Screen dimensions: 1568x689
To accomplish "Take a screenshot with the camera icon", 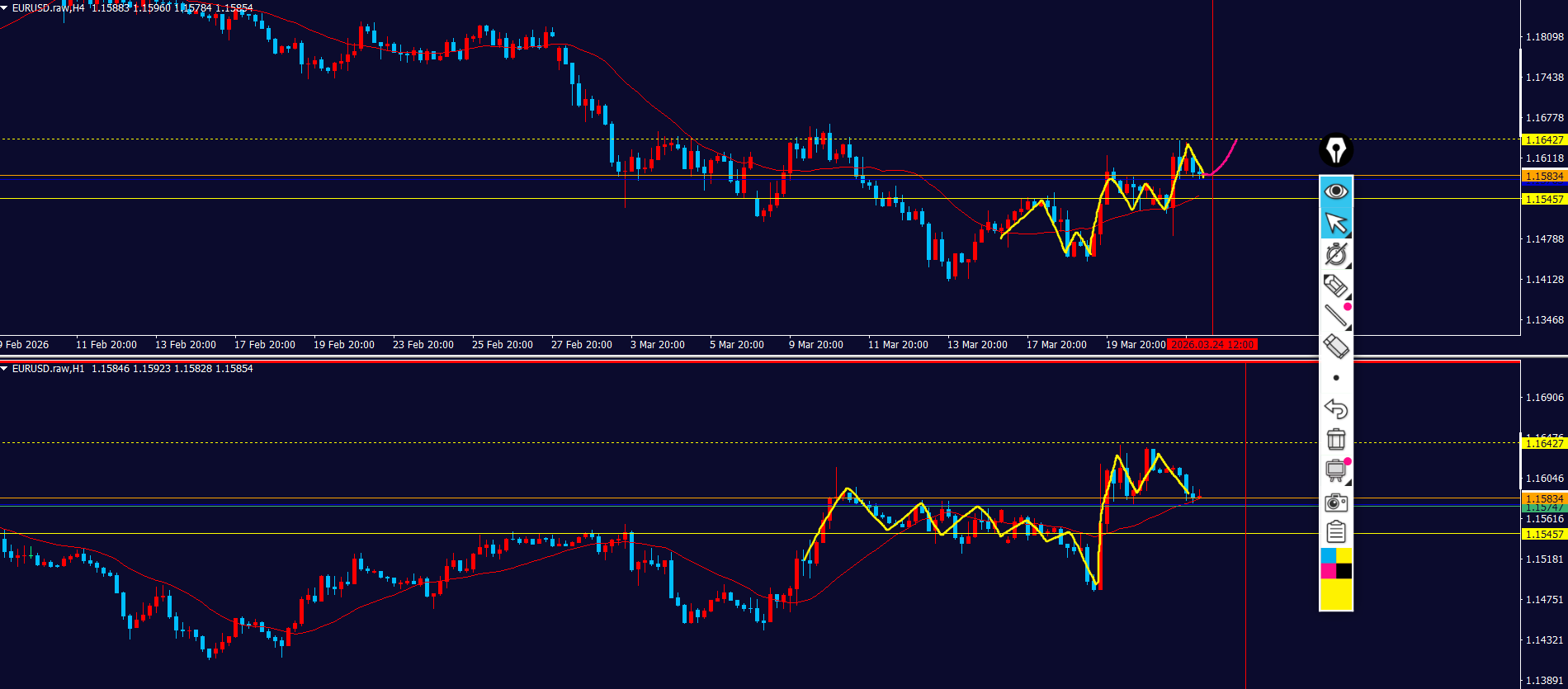I will [1336, 502].
